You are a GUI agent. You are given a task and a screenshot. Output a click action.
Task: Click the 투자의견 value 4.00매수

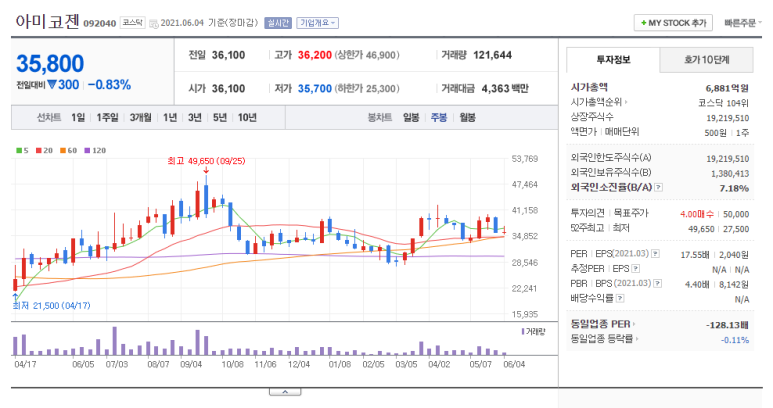[x=697, y=214]
